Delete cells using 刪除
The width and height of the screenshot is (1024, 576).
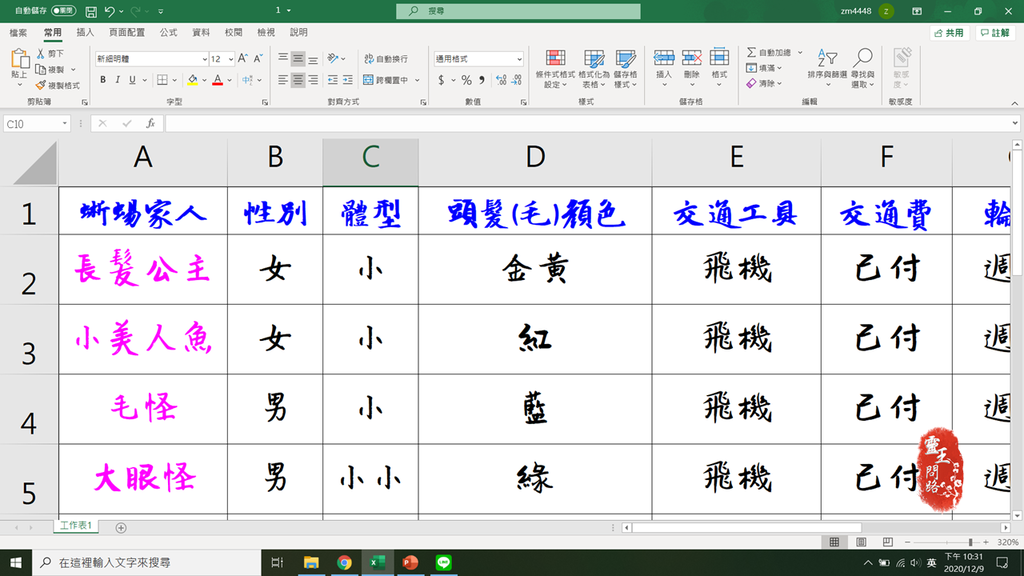point(692,69)
